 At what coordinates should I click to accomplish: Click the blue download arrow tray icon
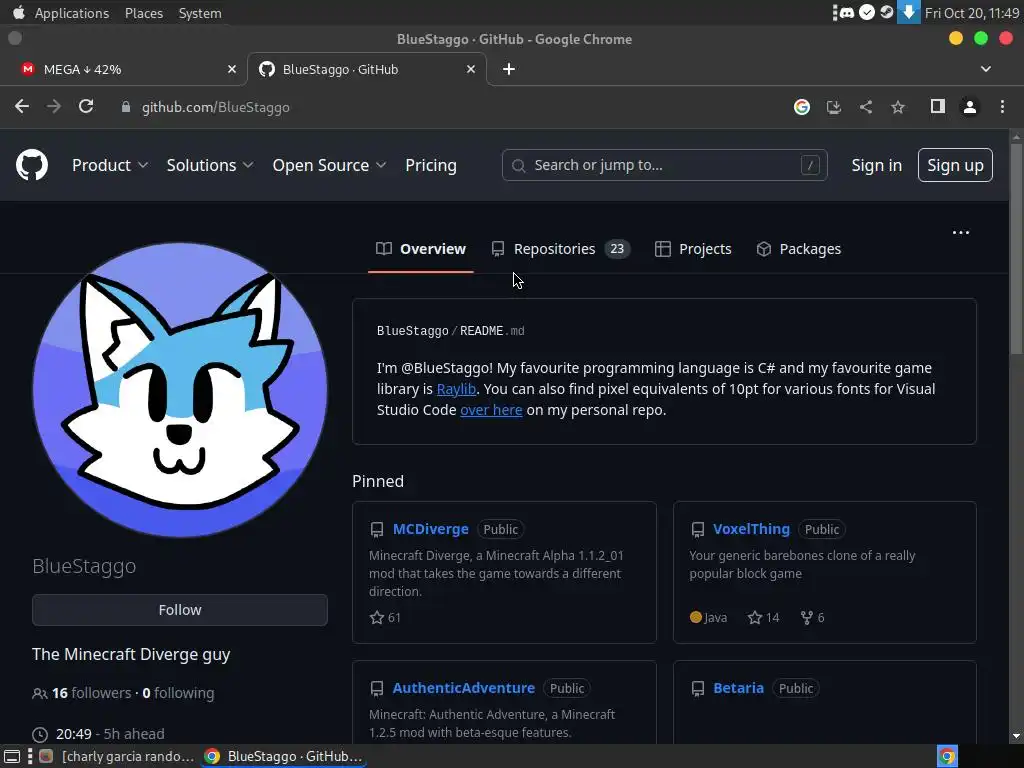coord(908,12)
